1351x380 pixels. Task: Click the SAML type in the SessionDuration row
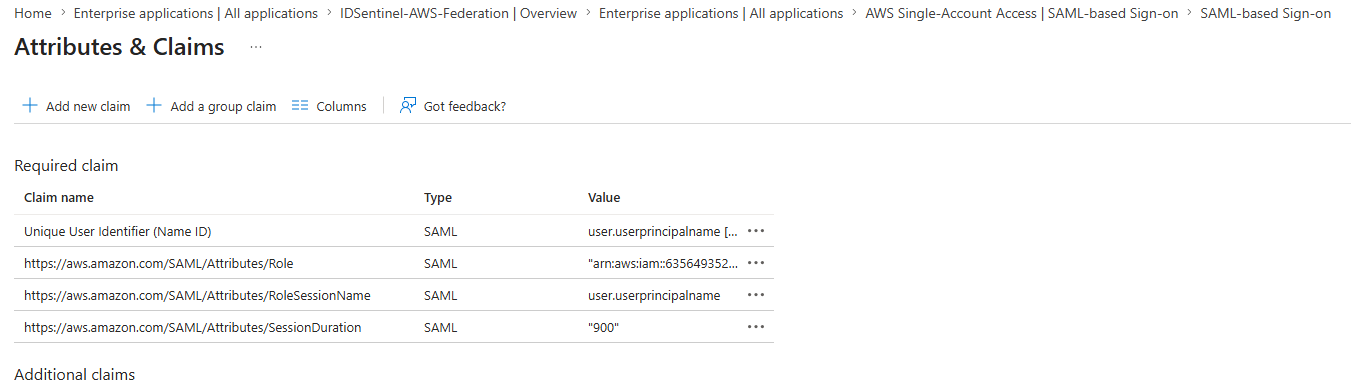pyautogui.click(x=441, y=327)
